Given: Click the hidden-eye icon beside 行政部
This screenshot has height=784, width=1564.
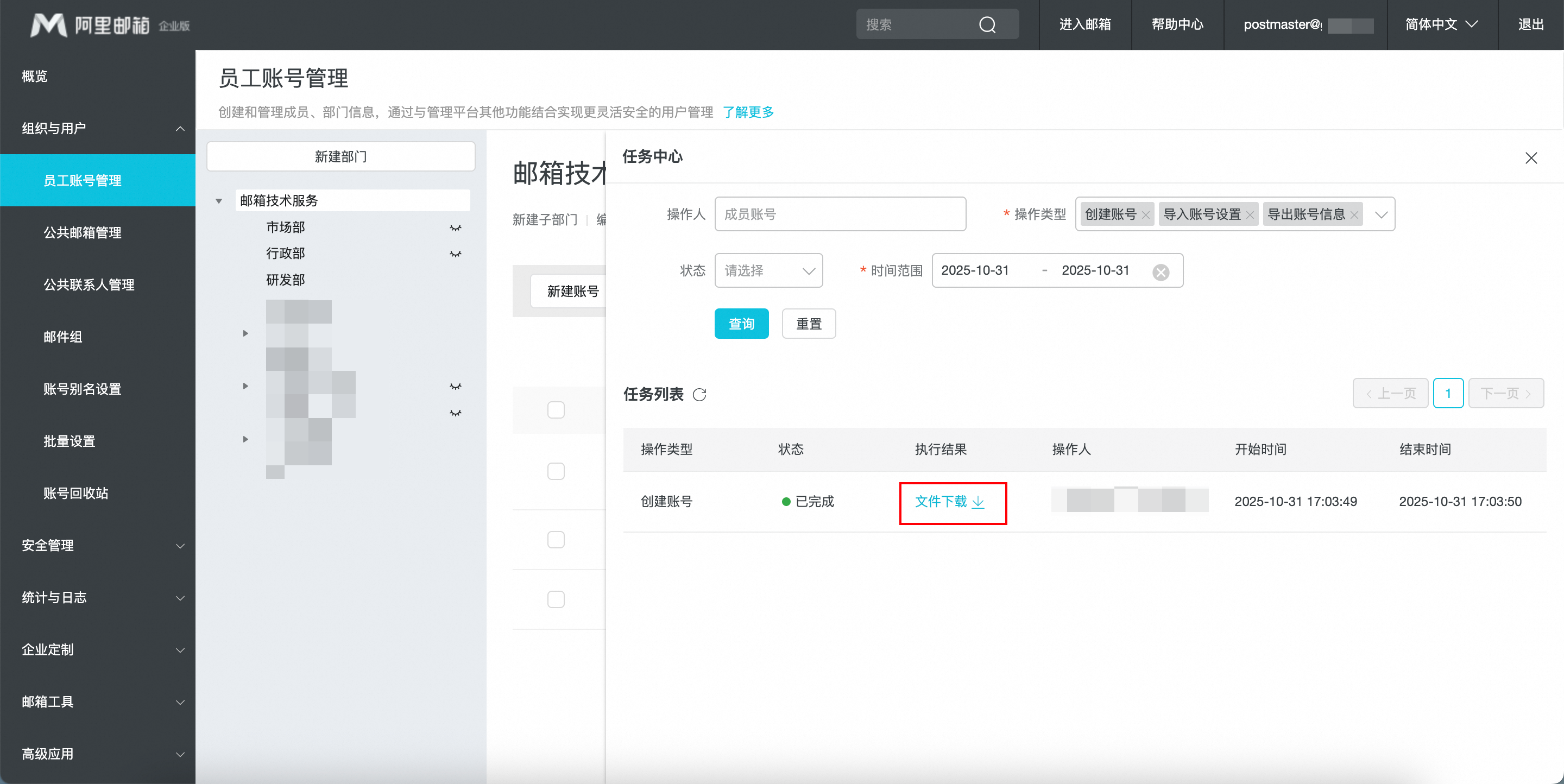Looking at the screenshot, I should [456, 254].
